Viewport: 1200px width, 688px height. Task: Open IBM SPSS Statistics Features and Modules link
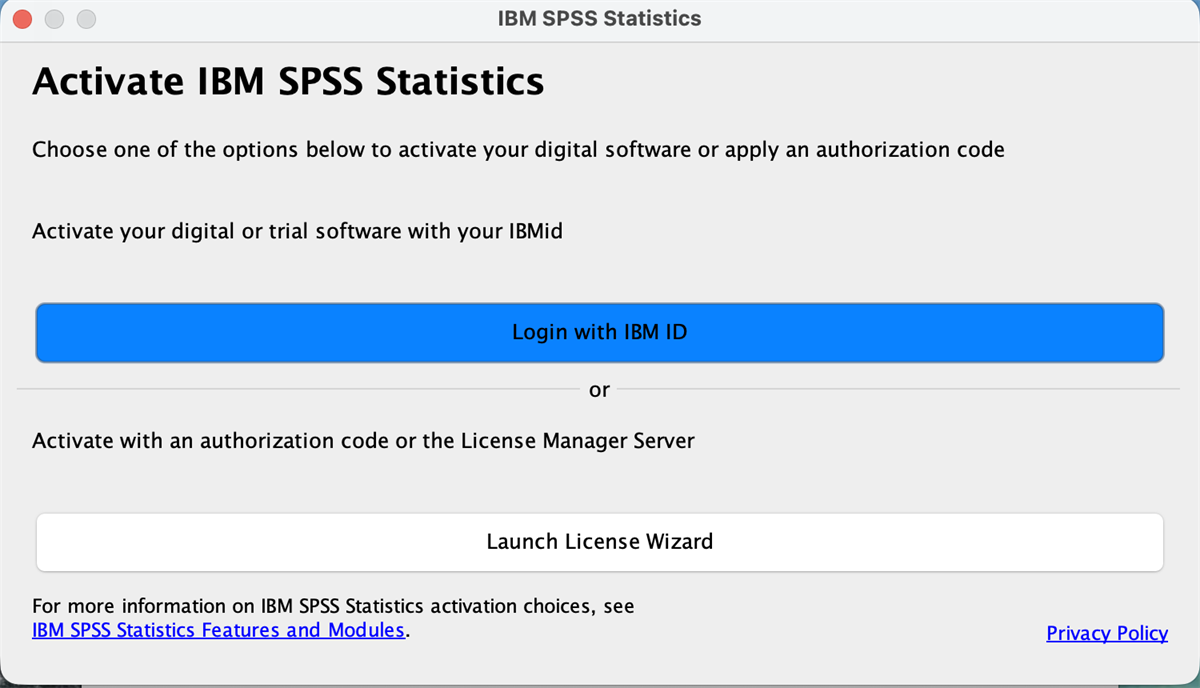[x=219, y=630]
